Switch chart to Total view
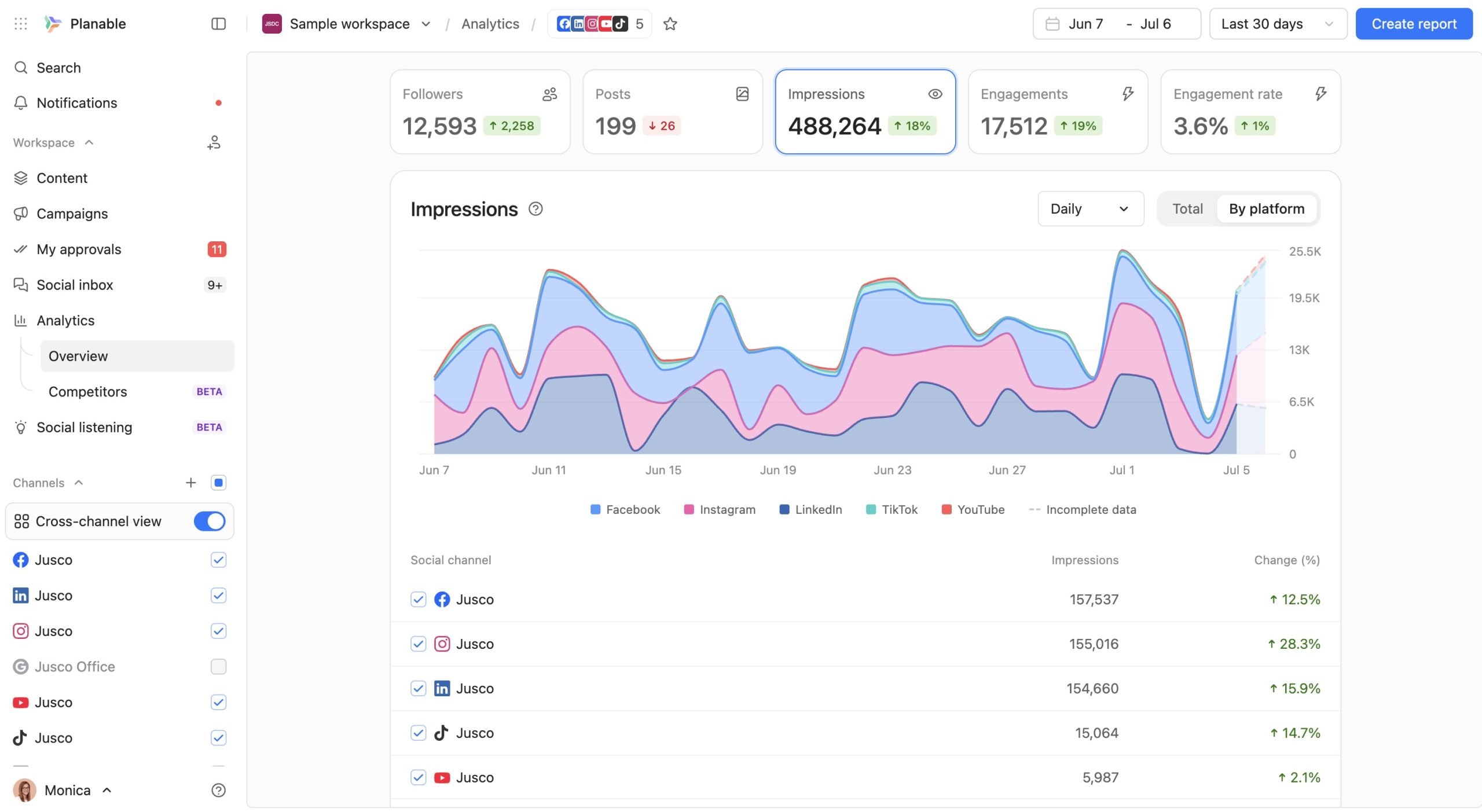The width and height of the screenshot is (1482, 812). 1187,209
